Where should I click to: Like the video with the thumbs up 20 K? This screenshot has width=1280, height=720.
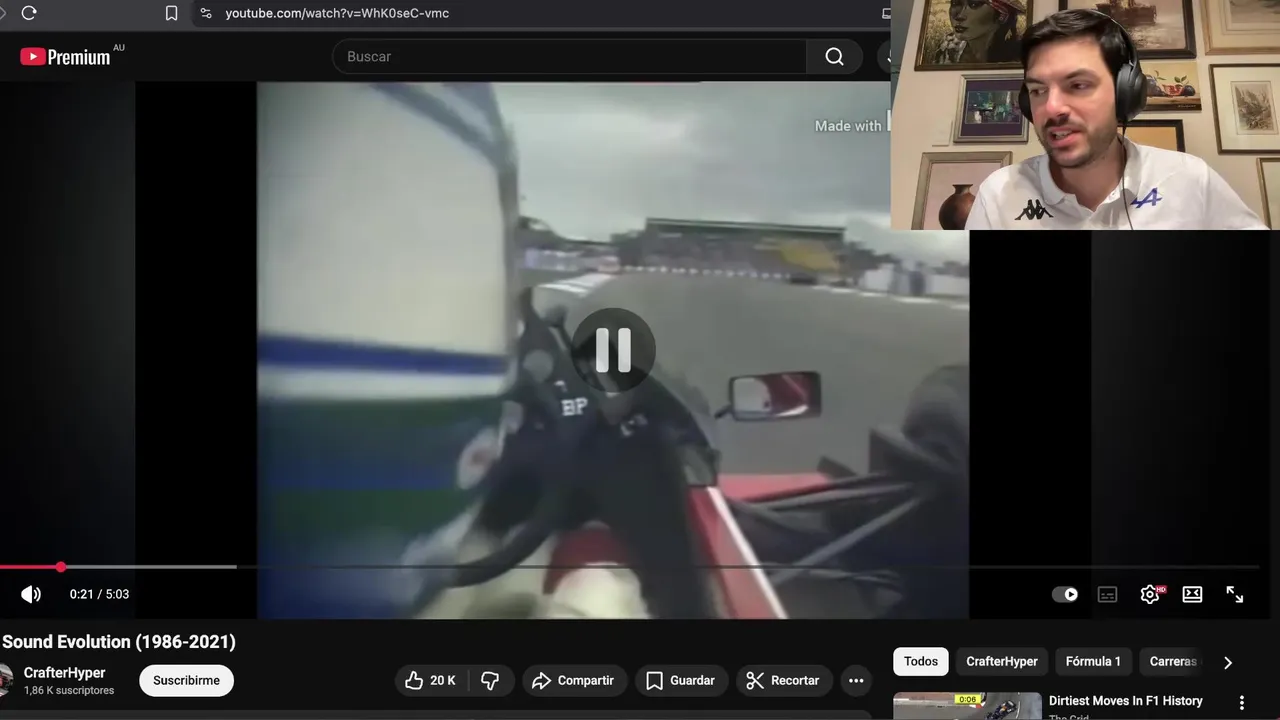coord(430,681)
